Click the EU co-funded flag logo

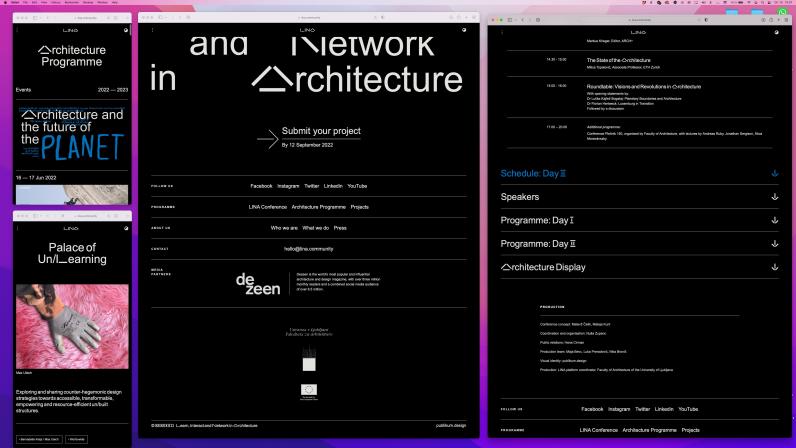tap(309, 392)
